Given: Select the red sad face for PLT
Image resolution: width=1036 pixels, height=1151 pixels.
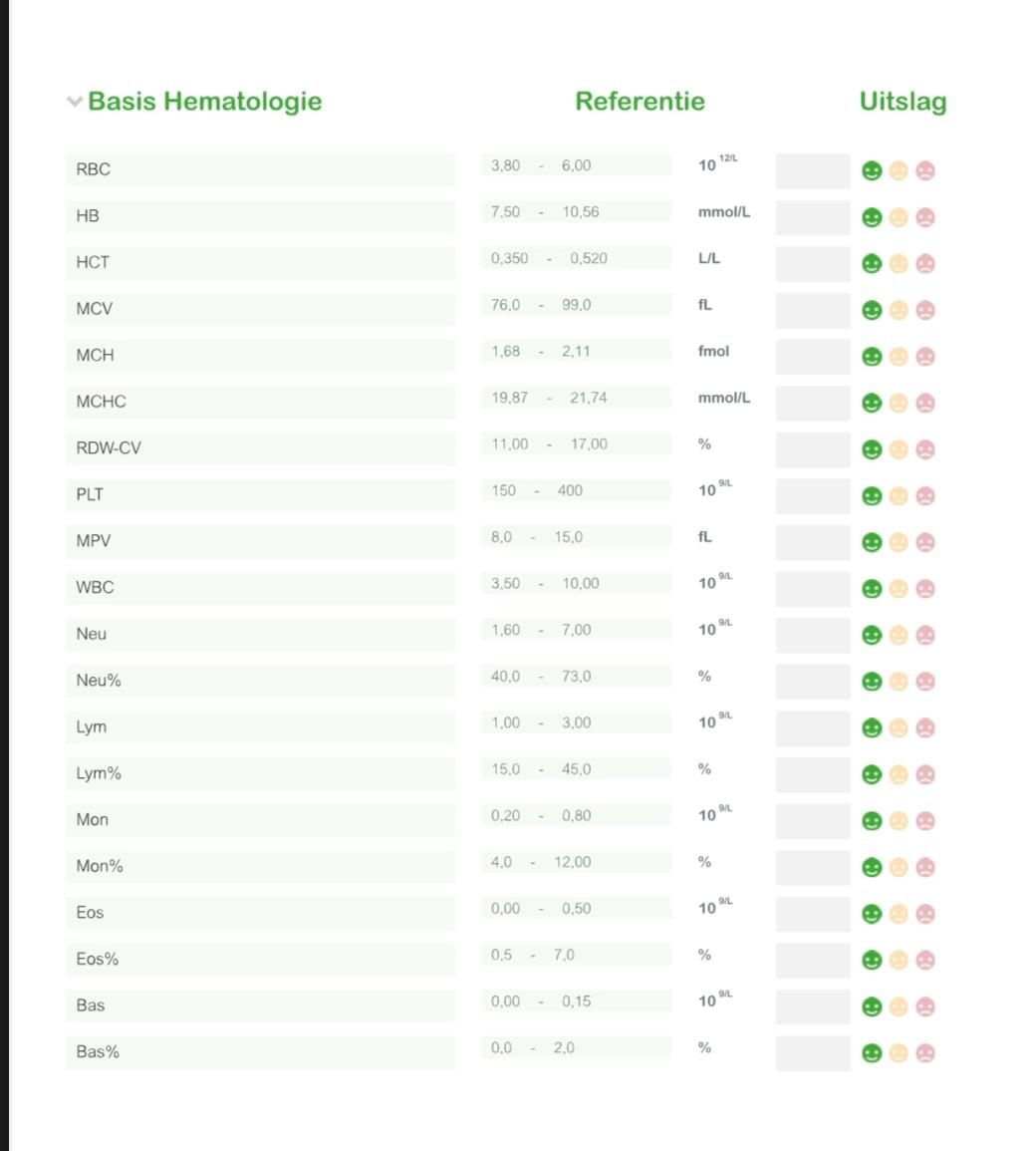Looking at the screenshot, I should point(925,496).
